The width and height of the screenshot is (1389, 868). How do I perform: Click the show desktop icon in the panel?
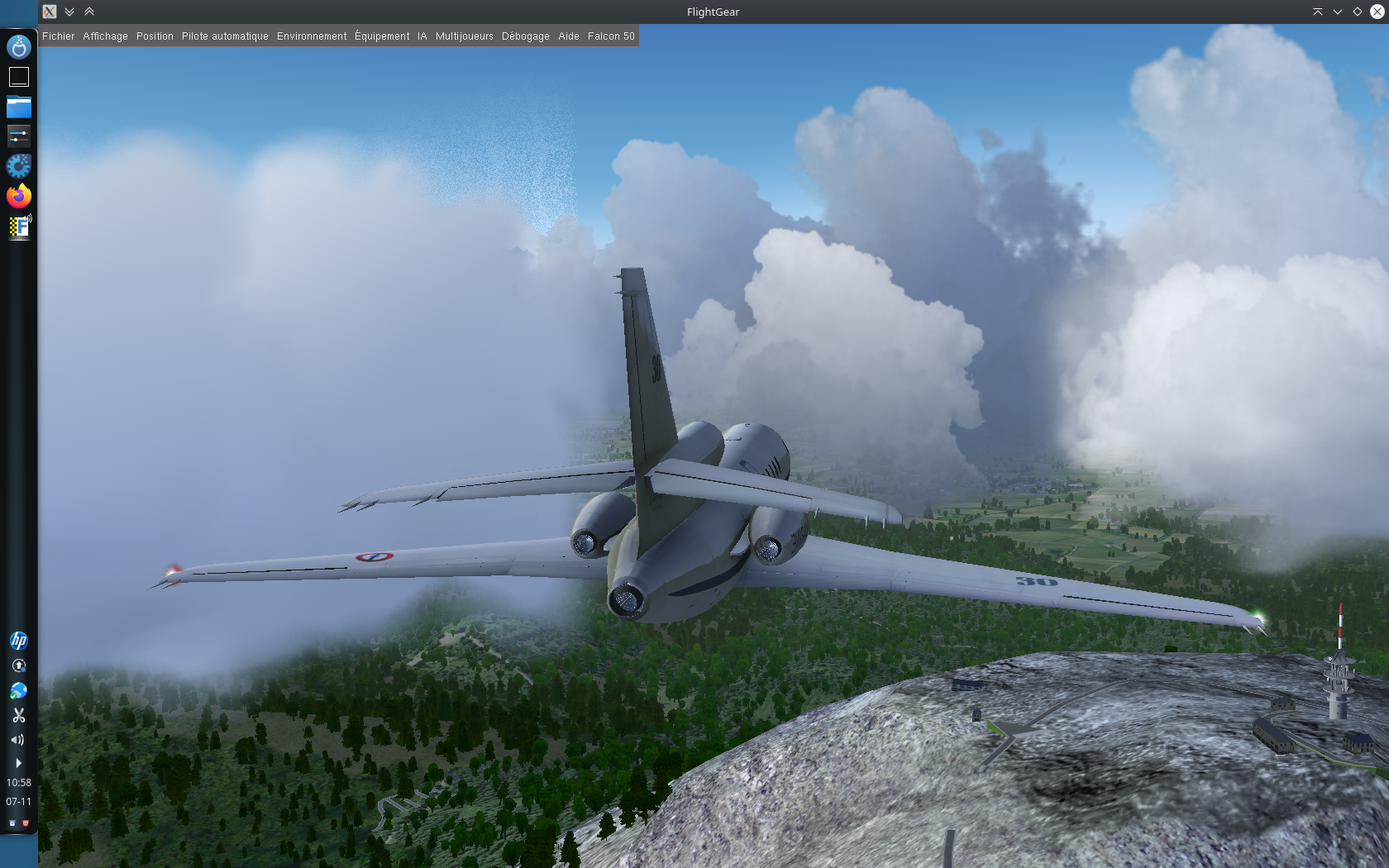tap(18, 77)
